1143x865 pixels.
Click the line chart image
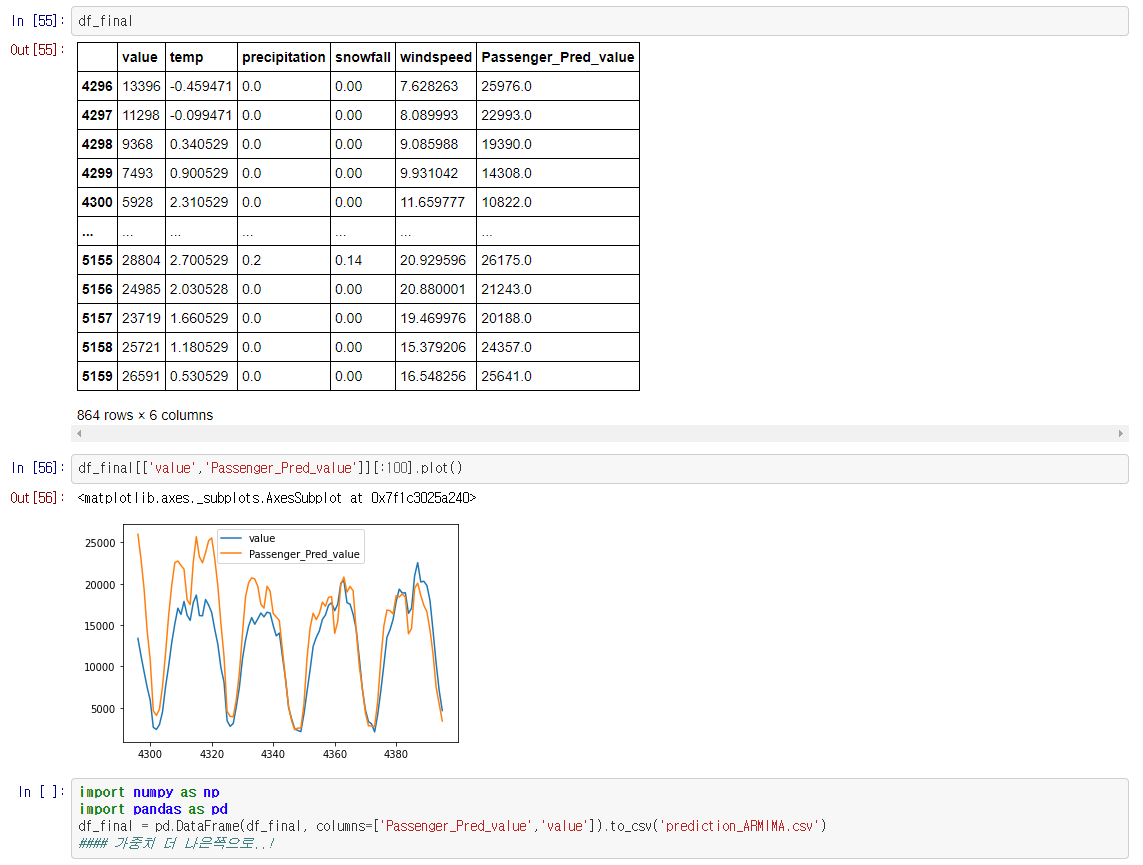tap(270, 641)
